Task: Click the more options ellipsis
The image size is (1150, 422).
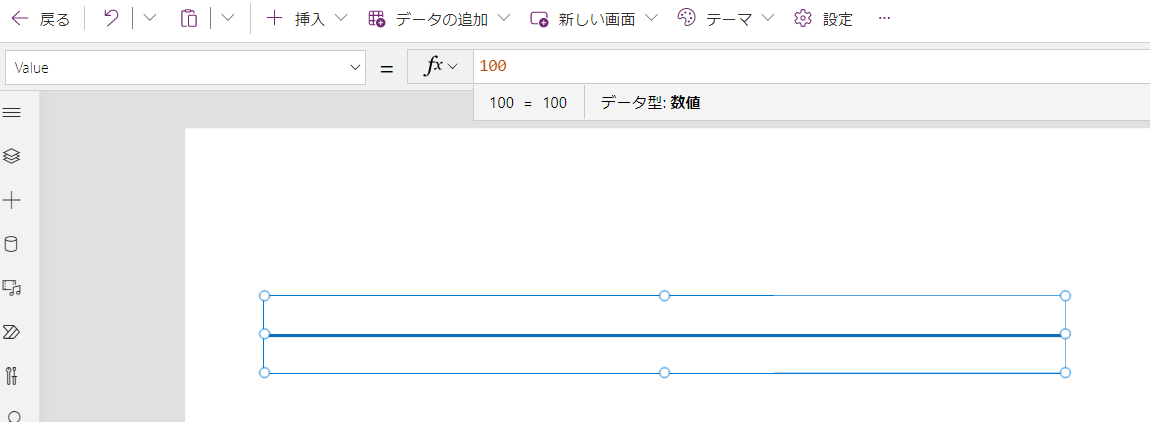Action: (884, 19)
